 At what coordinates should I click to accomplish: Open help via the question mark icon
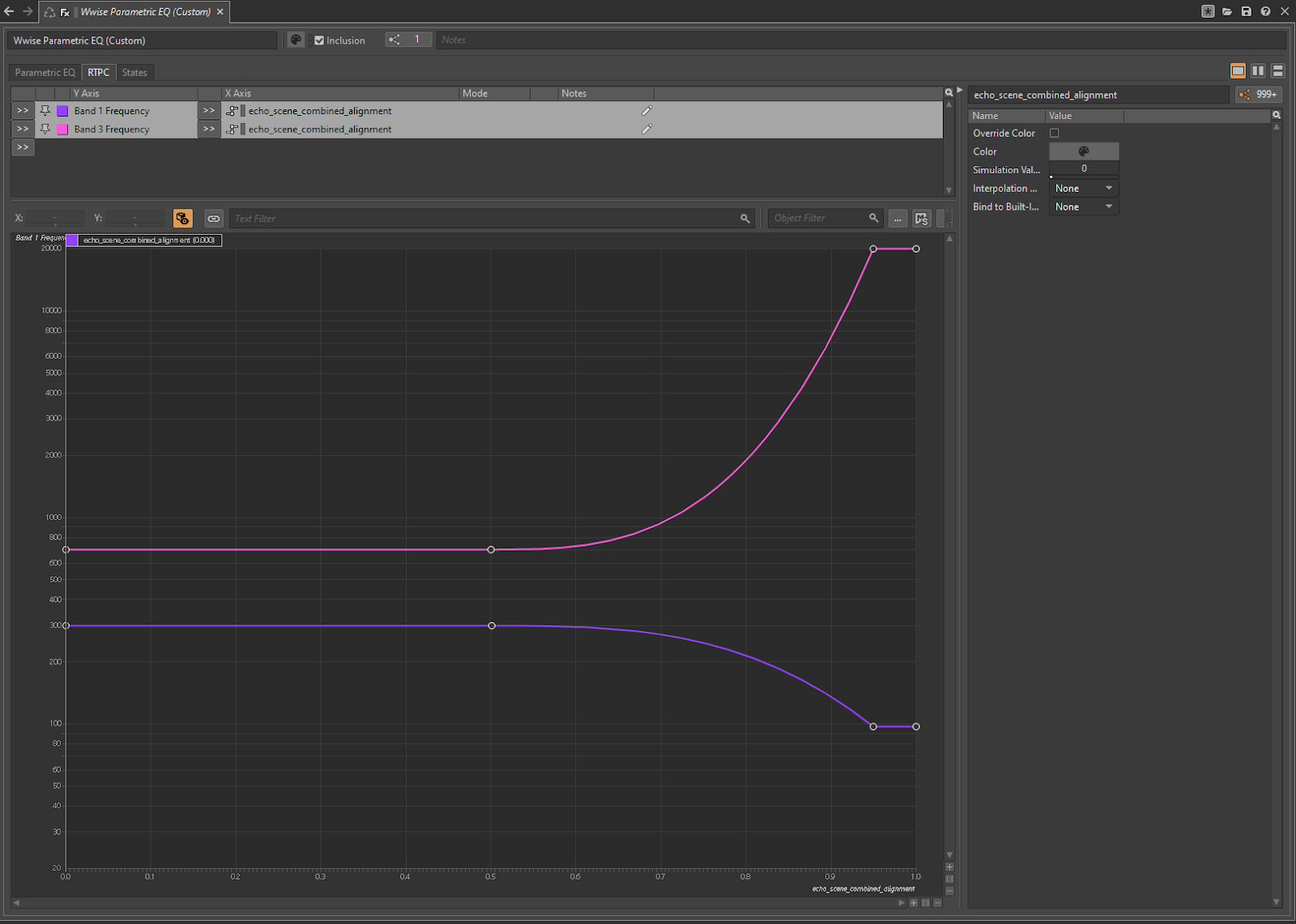tap(1265, 11)
